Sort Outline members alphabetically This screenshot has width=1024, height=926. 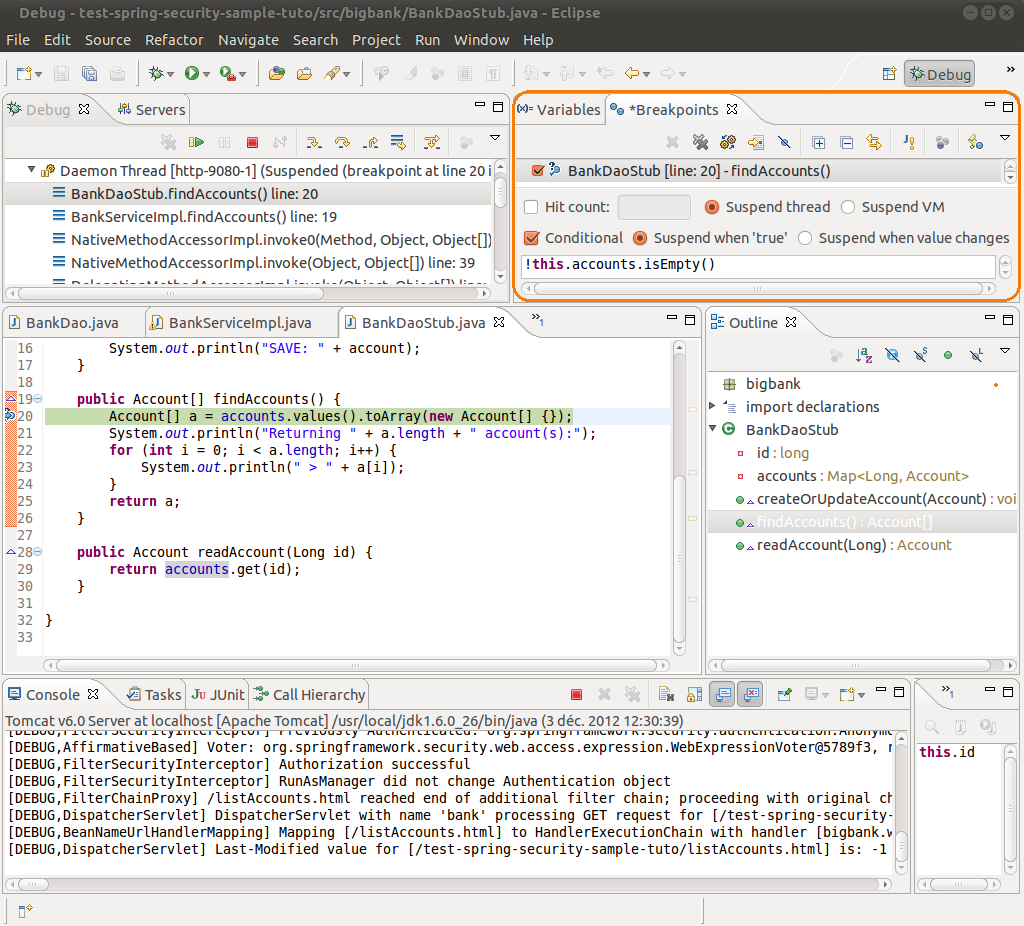point(863,354)
